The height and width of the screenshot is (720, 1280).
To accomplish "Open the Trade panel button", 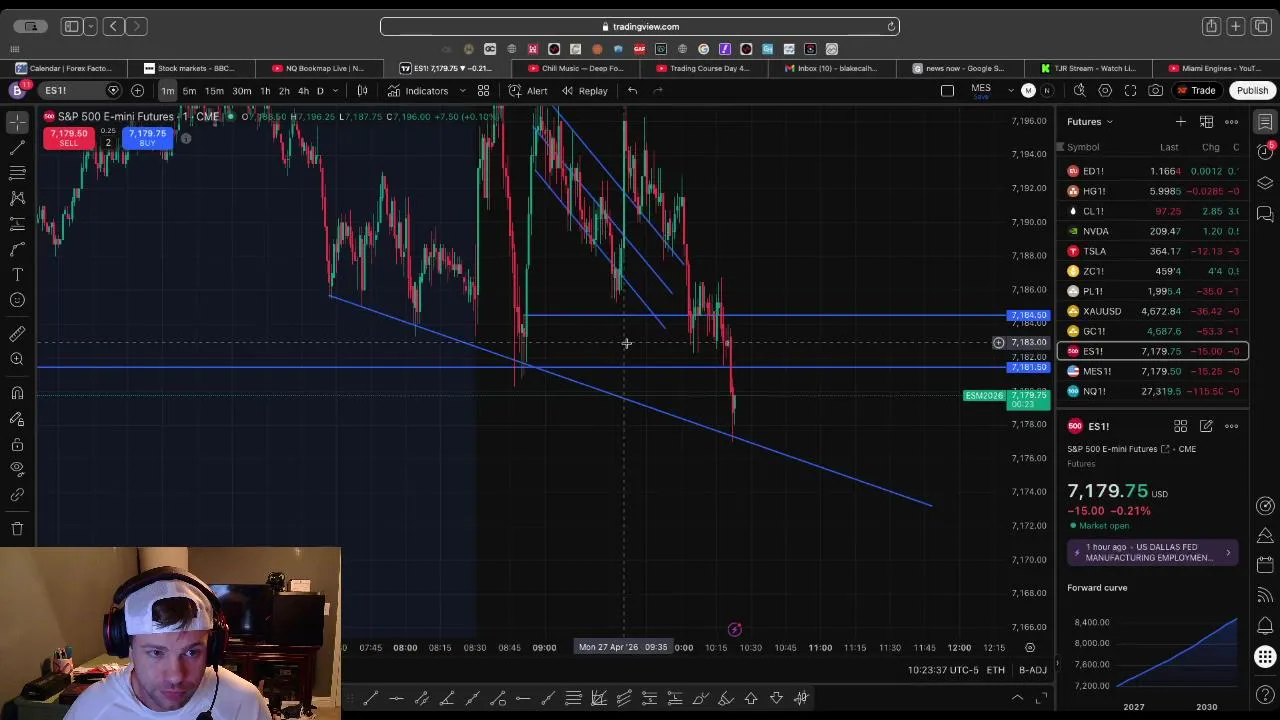I will [x=1196, y=91].
